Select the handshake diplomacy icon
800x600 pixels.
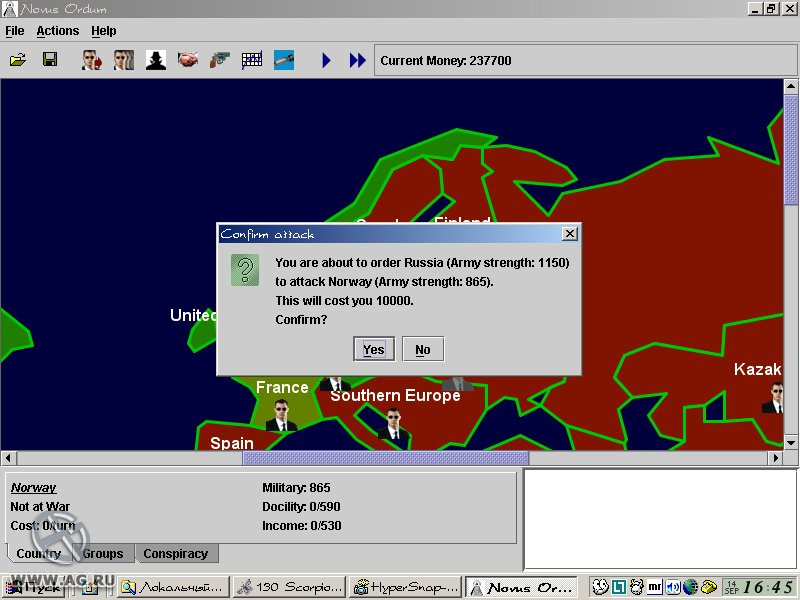[188, 60]
